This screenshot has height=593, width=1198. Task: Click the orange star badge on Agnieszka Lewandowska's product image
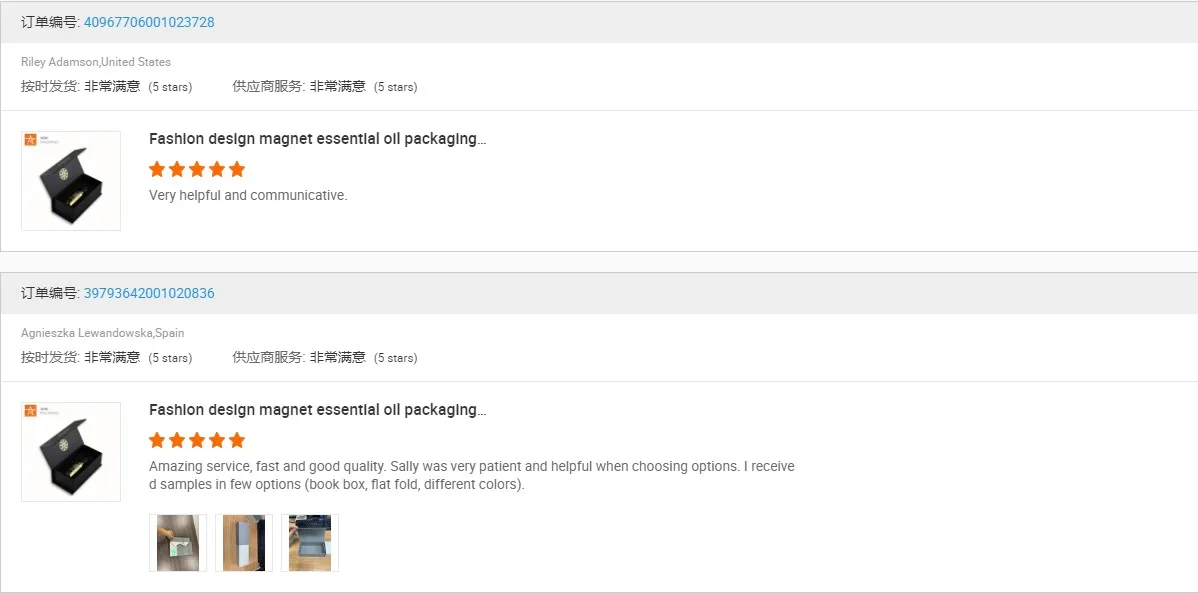point(30,411)
